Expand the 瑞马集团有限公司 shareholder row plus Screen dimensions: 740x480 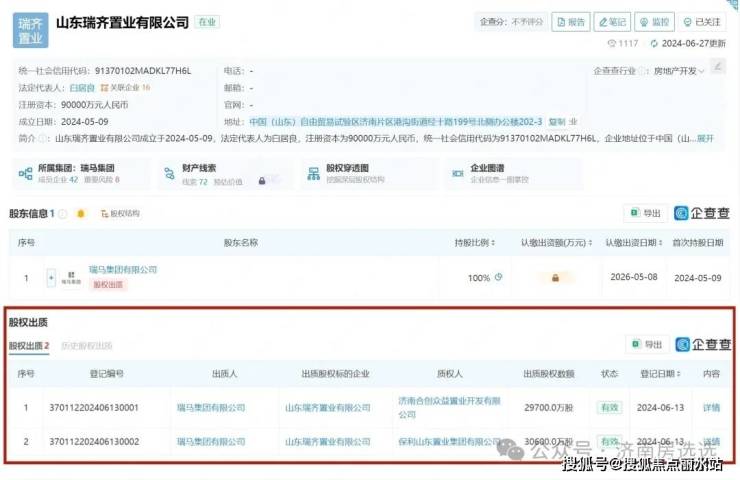(51, 278)
